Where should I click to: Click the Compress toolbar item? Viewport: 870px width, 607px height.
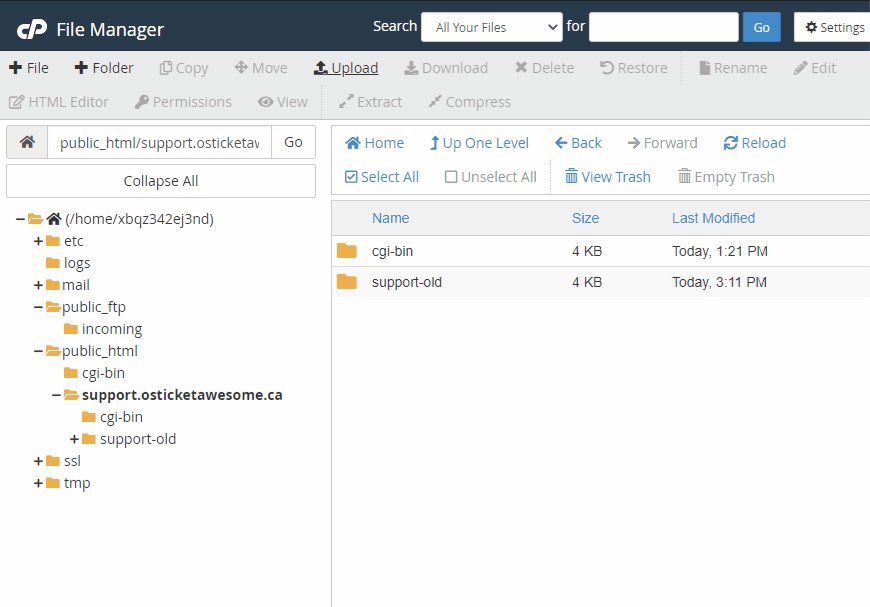point(469,102)
